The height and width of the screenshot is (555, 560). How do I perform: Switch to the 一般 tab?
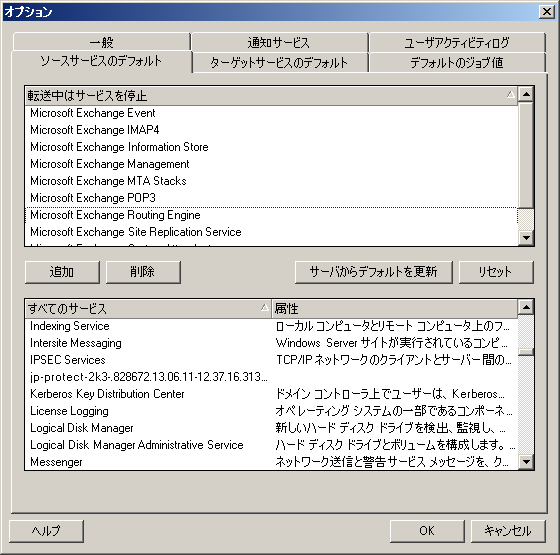pyautogui.click(x=101, y=42)
